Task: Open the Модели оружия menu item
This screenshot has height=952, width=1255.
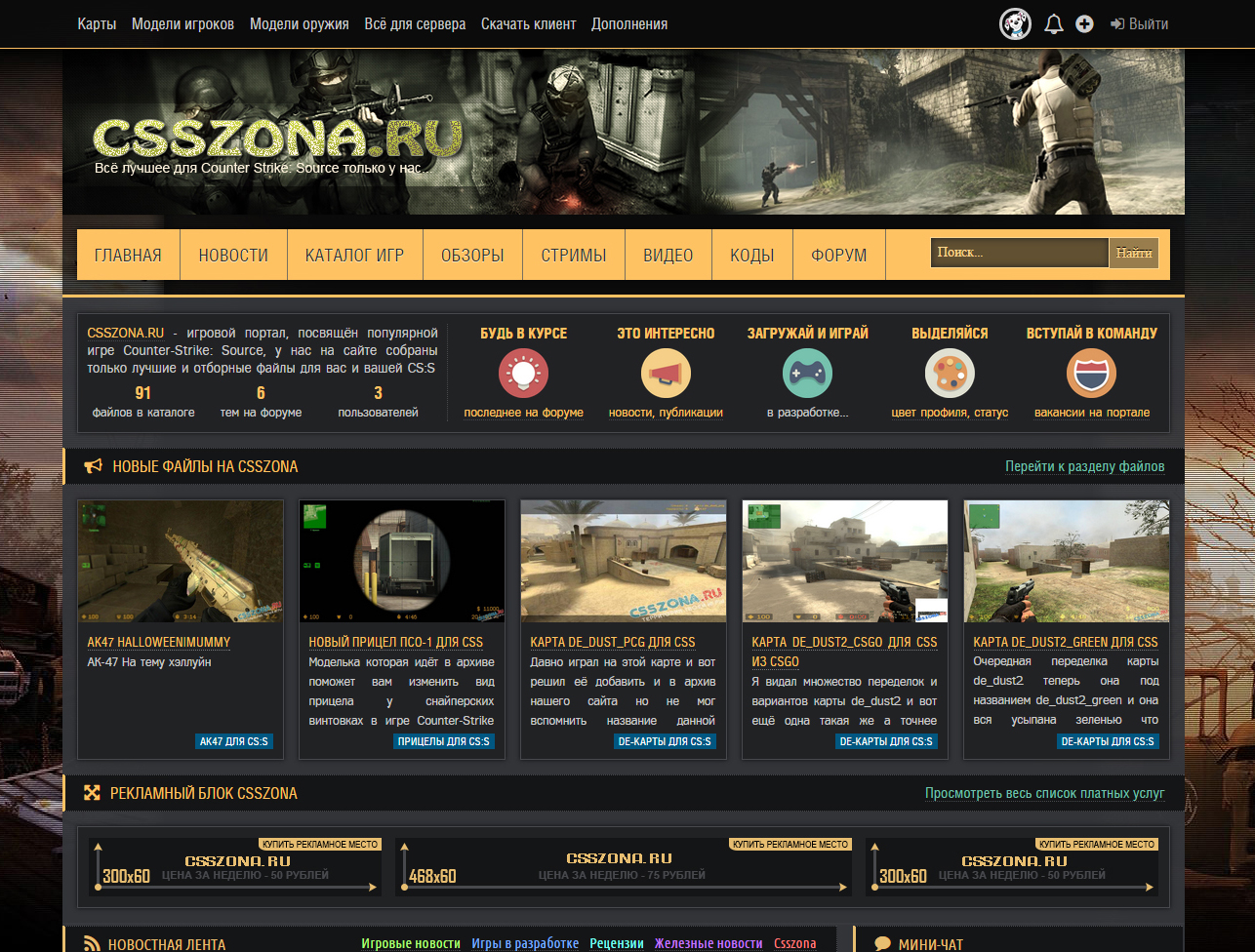Action: pyautogui.click(x=300, y=23)
